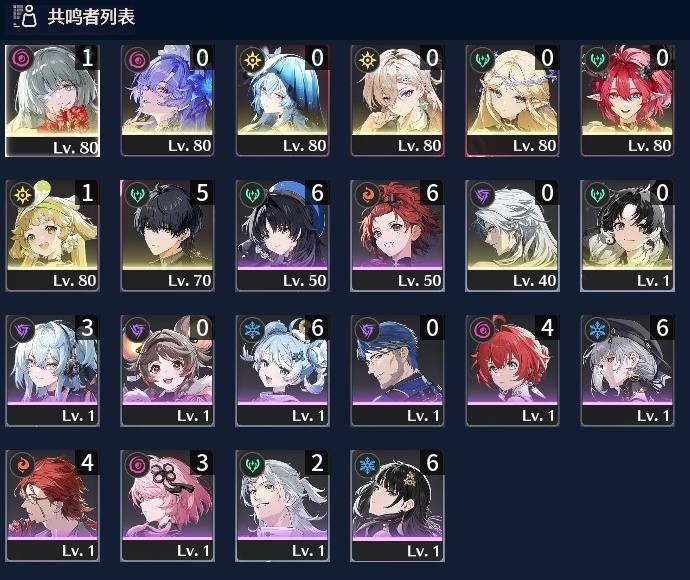
Task: Click the Glacio icon on the blue bun-haired girl card
Action: 252,329
